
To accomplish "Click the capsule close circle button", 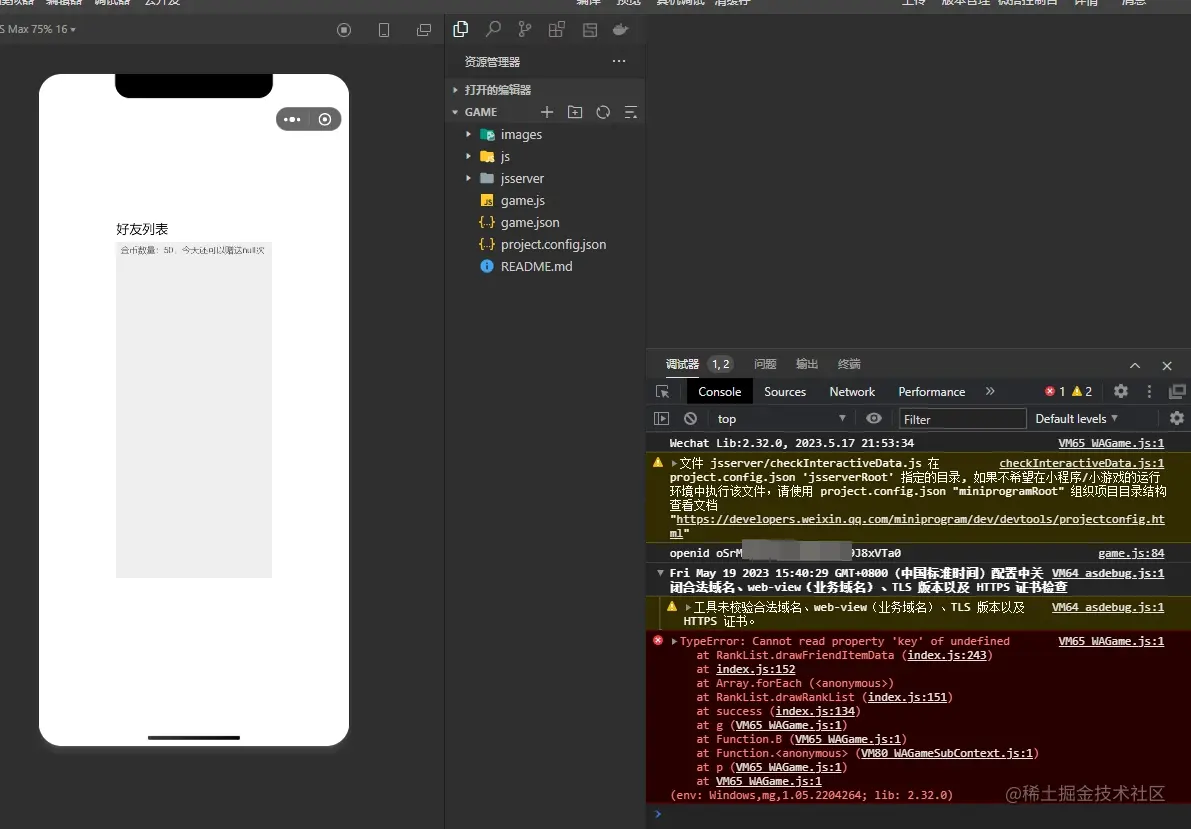I will 325,119.
